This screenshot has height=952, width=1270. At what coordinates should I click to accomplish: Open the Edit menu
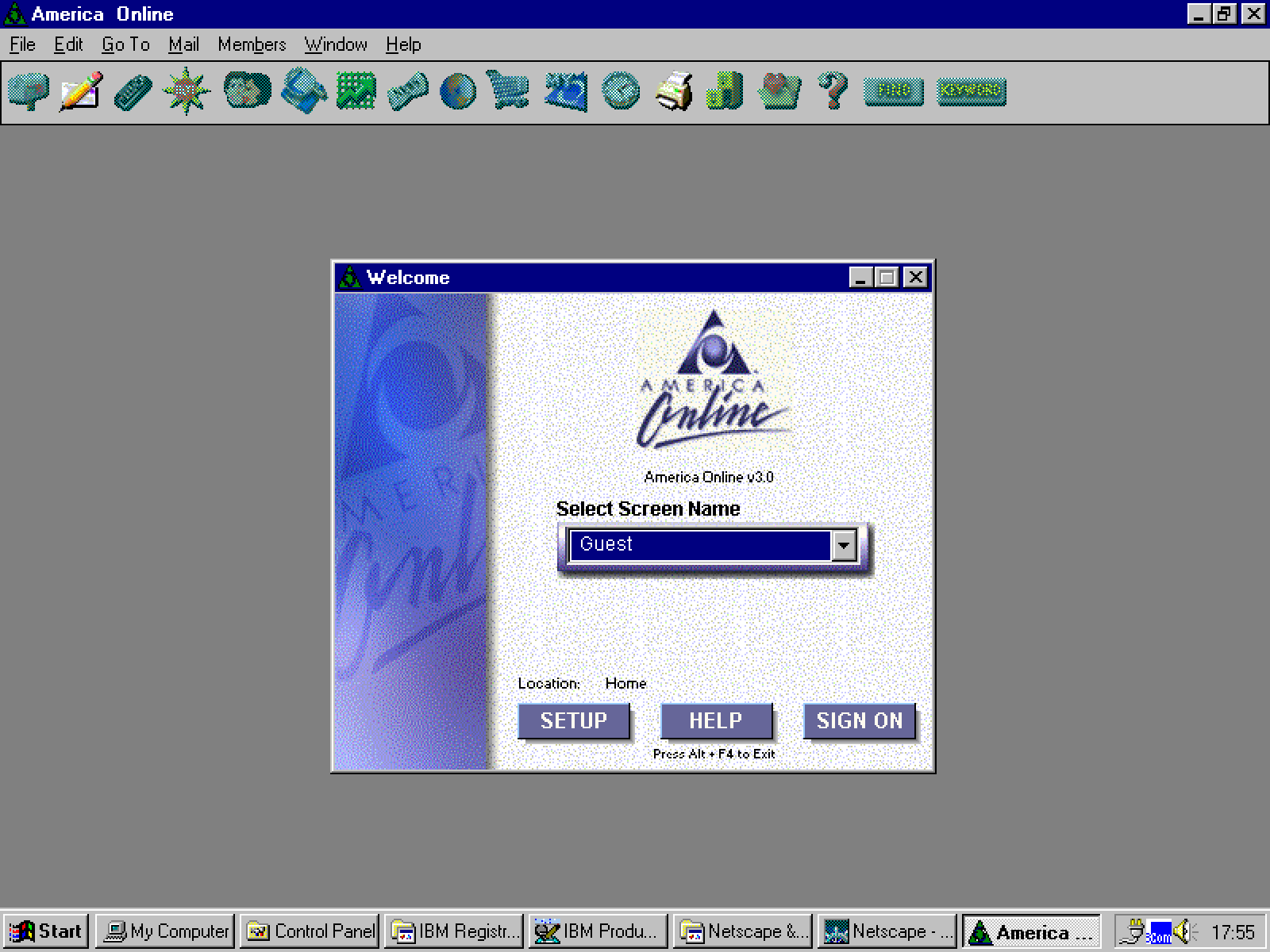coord(68,44)
